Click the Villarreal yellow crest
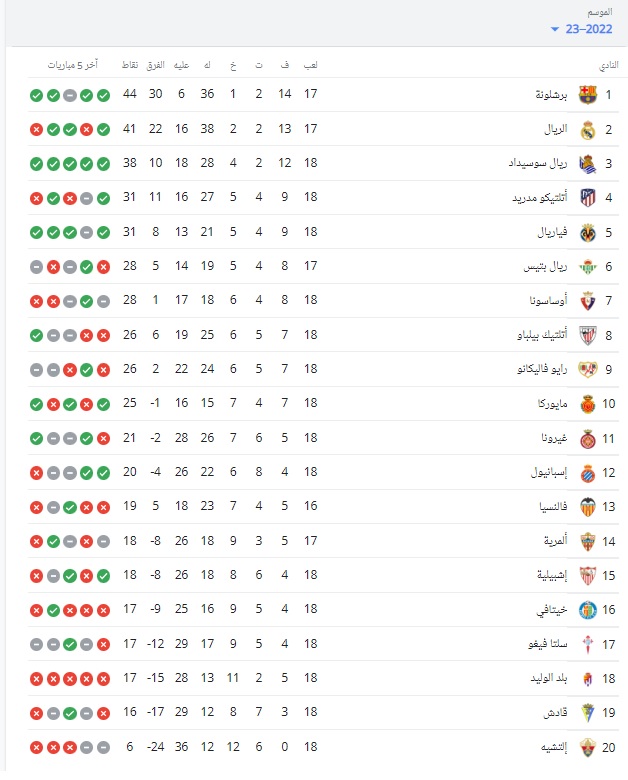 (588, 232)
